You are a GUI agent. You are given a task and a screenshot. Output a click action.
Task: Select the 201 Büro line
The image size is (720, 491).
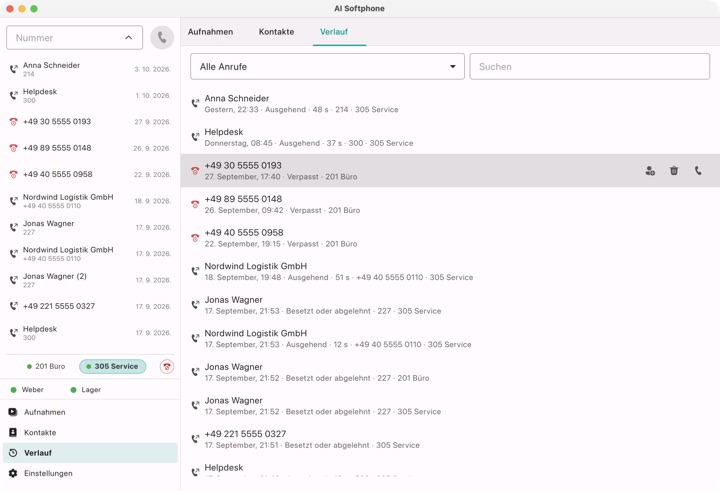point(45,366)
